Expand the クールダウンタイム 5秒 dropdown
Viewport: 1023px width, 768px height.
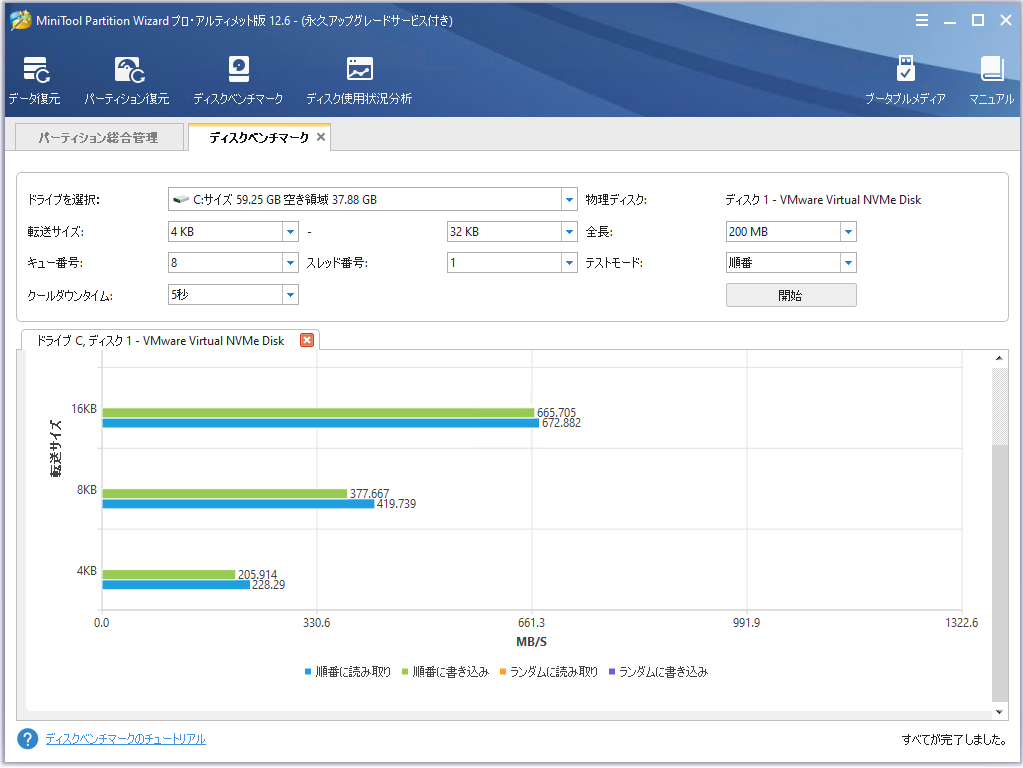(290, 295)
